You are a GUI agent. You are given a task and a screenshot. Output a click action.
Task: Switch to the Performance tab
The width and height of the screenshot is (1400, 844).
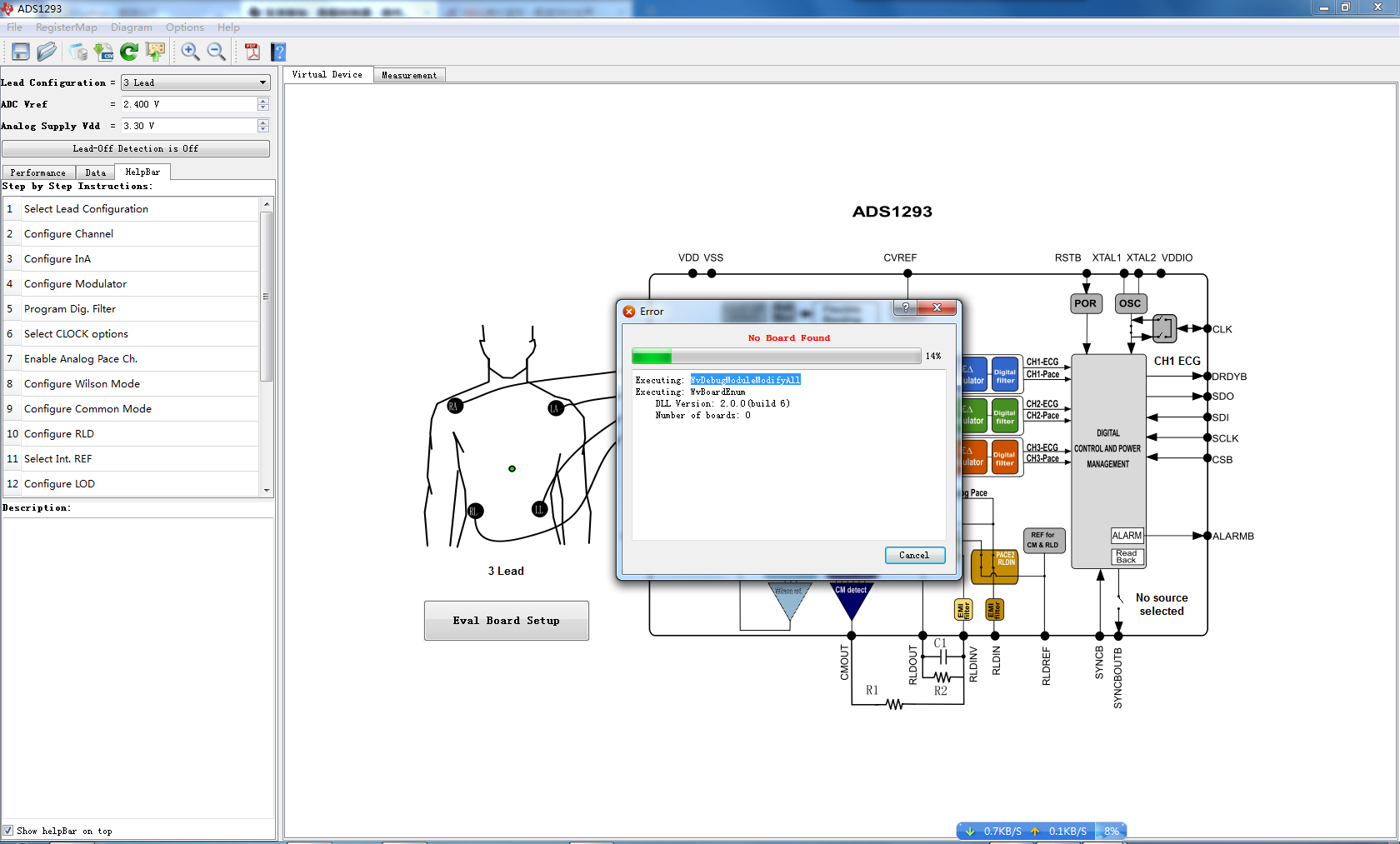tap(37, 172)
